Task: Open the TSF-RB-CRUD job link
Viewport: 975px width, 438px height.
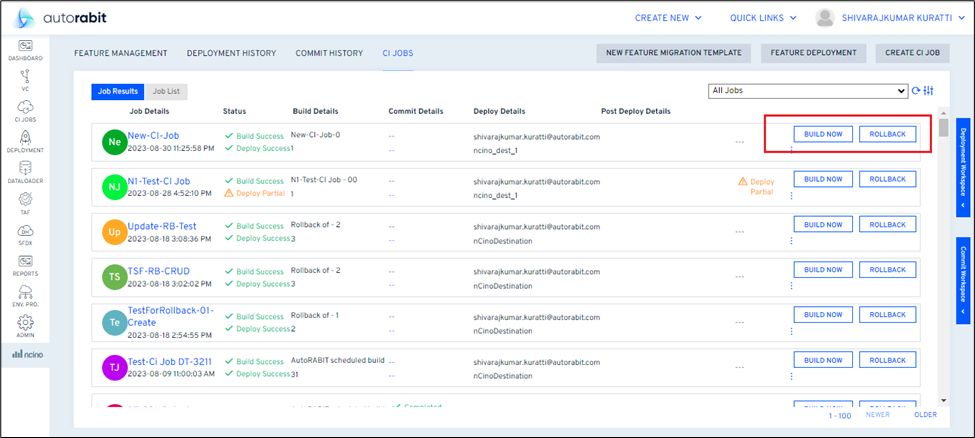Action: (158, 271)
